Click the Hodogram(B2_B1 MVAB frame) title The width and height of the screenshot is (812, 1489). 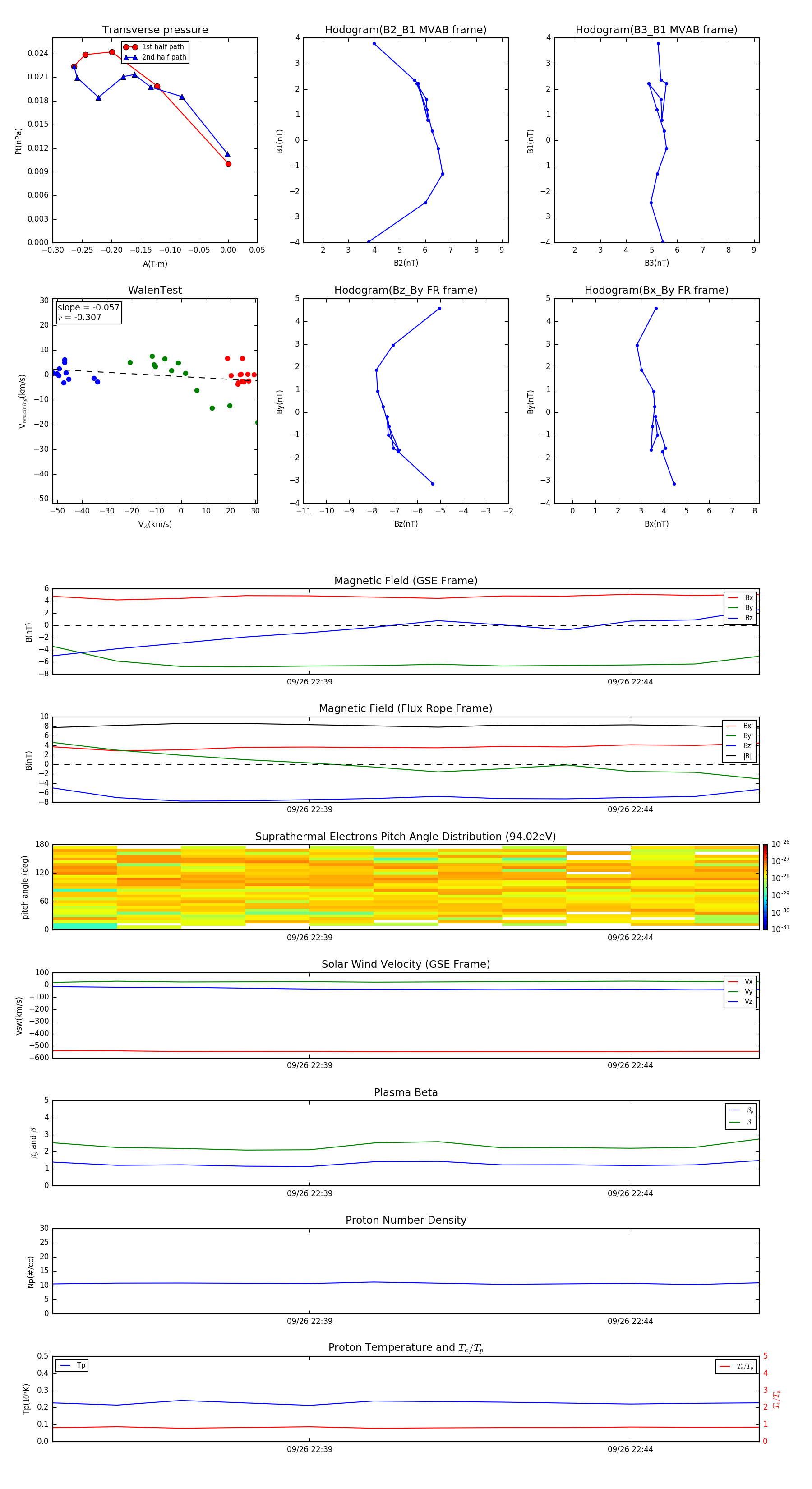tap(406, 30)
